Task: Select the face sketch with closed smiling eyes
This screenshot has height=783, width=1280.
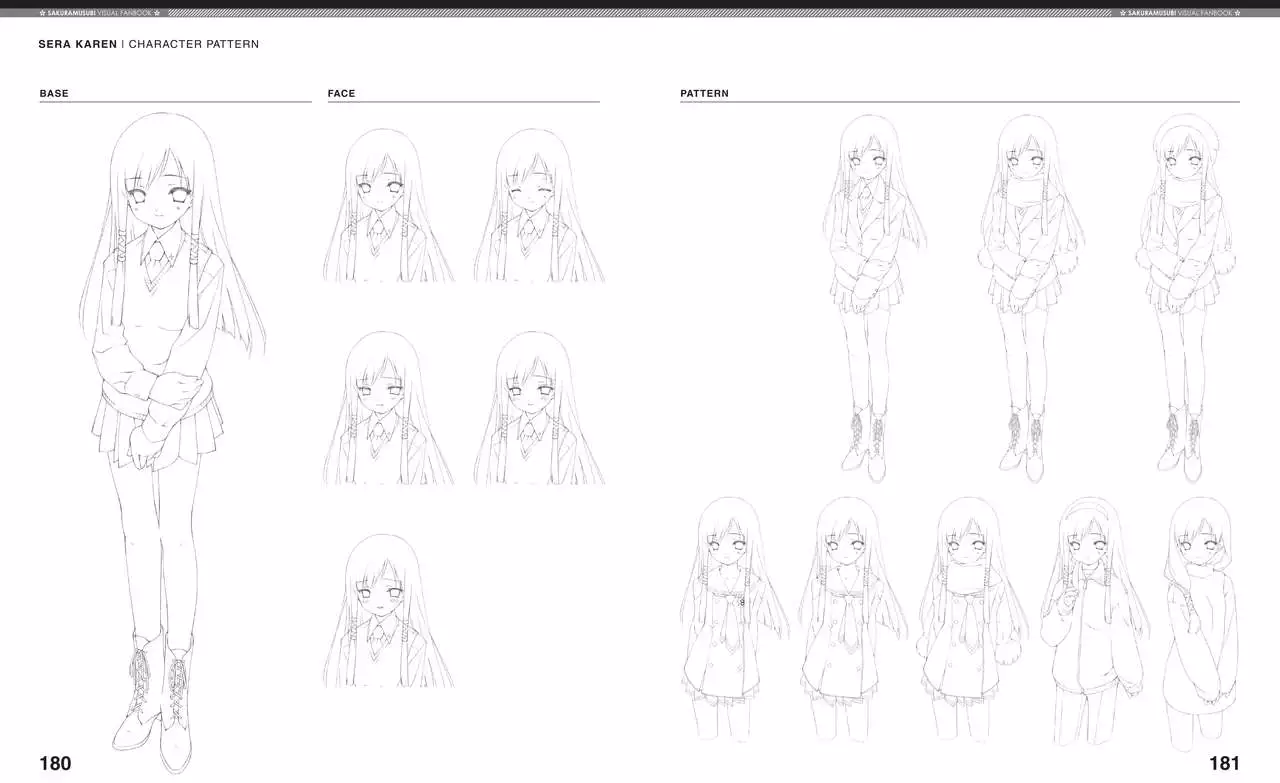Action: coord(538,207)
